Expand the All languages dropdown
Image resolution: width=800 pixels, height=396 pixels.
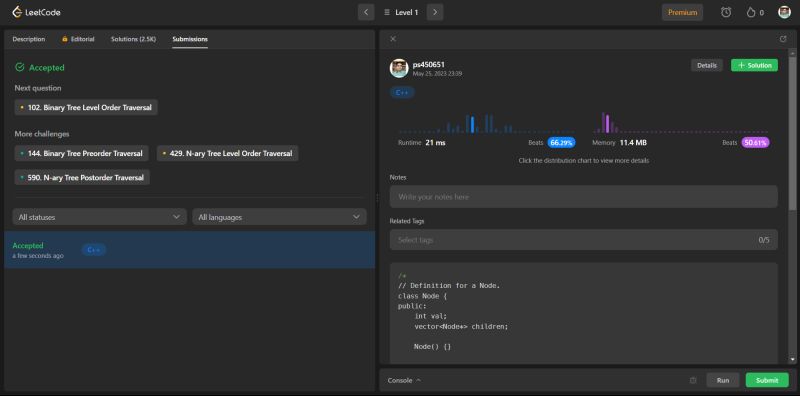pyautogui.click(x=279, y=217)
